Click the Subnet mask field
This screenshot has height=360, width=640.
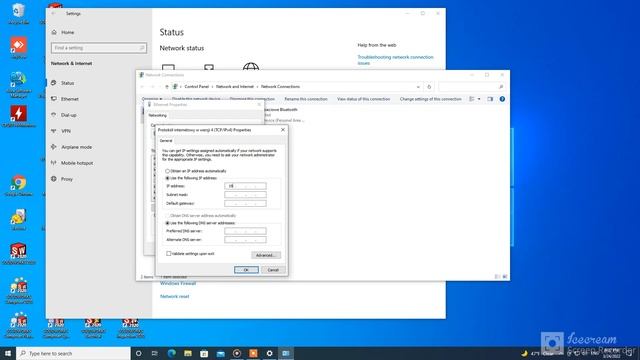pyautogui.click(x=245, y=195)
